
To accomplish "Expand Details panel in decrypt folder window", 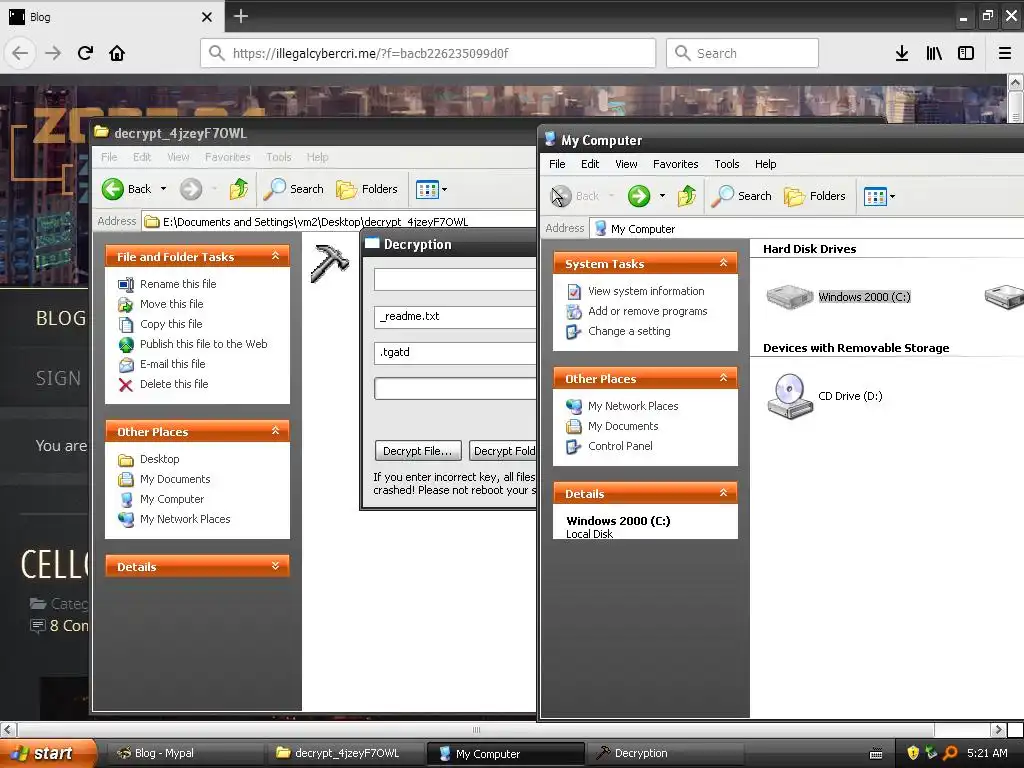I will (276, 566).
